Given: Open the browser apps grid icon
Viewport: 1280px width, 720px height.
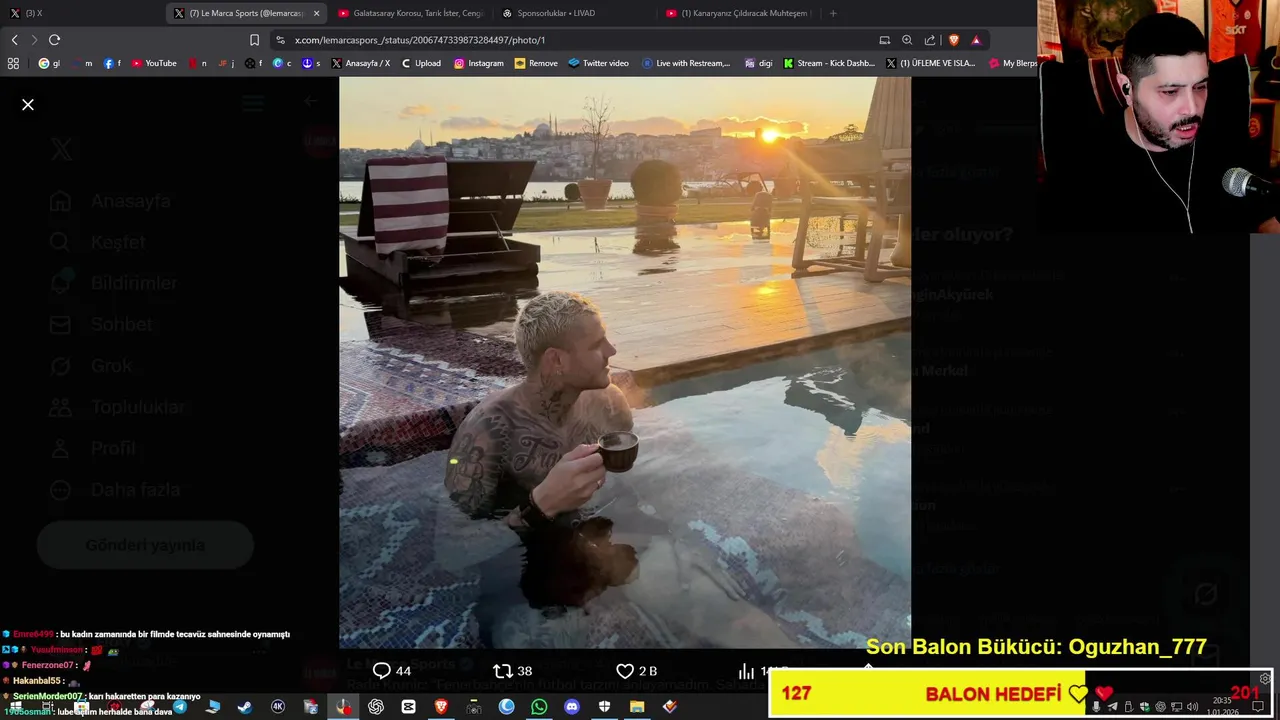Looking at the screenshot, I should tap(13, 63).
